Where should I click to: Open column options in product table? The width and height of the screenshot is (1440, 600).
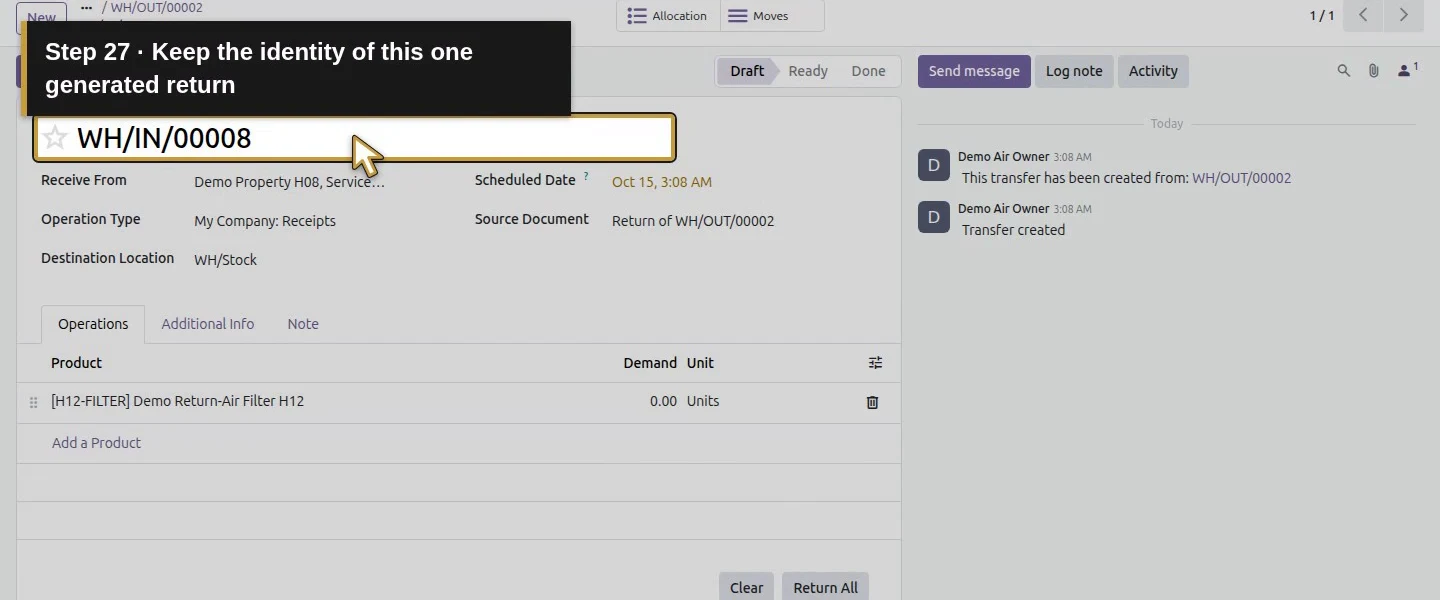[875, 363]
